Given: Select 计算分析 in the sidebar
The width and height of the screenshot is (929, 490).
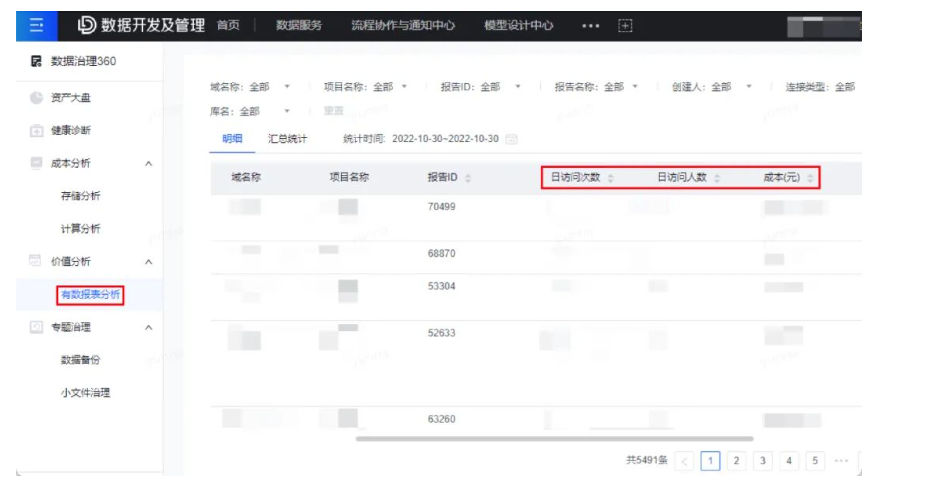Looking at the screenshot, I should pyautogui.click(x=81, y=228).
